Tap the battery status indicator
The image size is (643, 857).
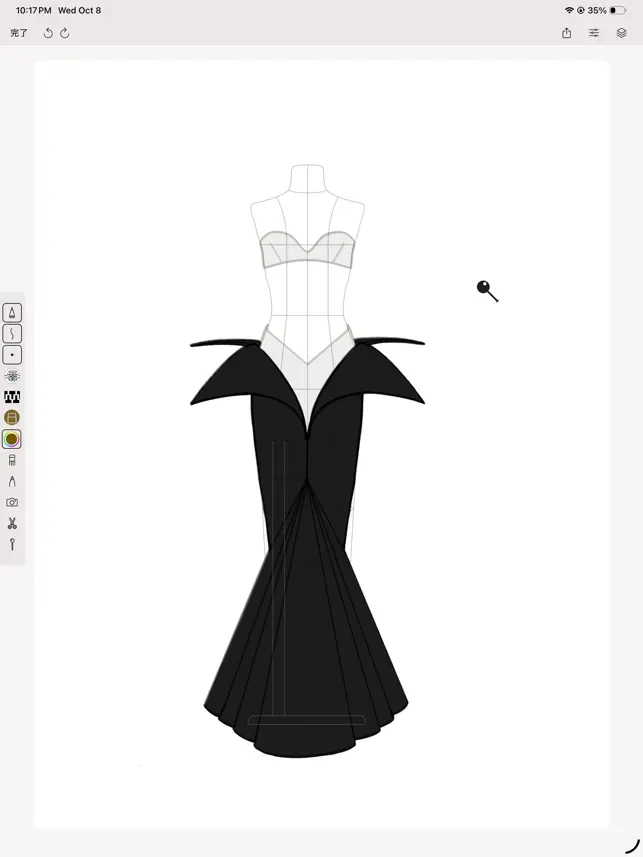click(617, 10)
